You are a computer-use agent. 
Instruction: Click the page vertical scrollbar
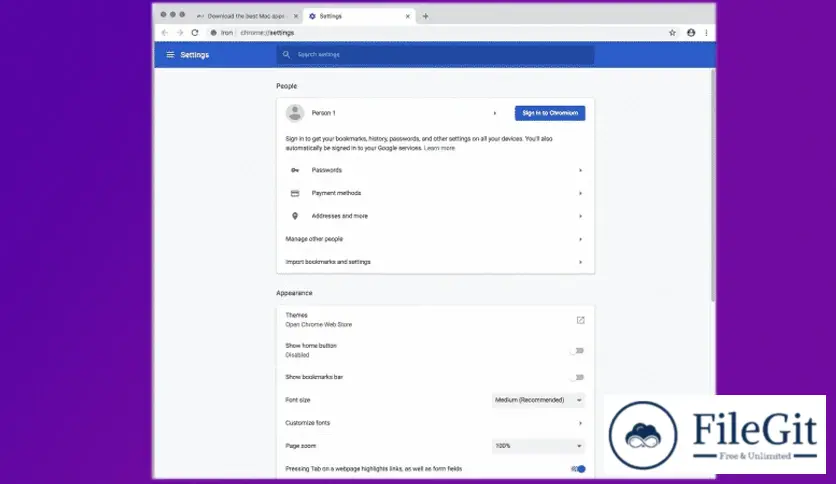click(713, 187)
